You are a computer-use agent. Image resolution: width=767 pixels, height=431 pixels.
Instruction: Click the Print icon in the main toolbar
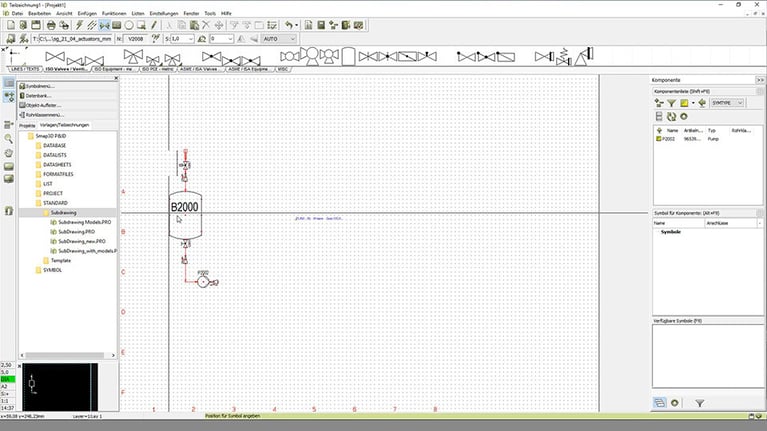51,25
